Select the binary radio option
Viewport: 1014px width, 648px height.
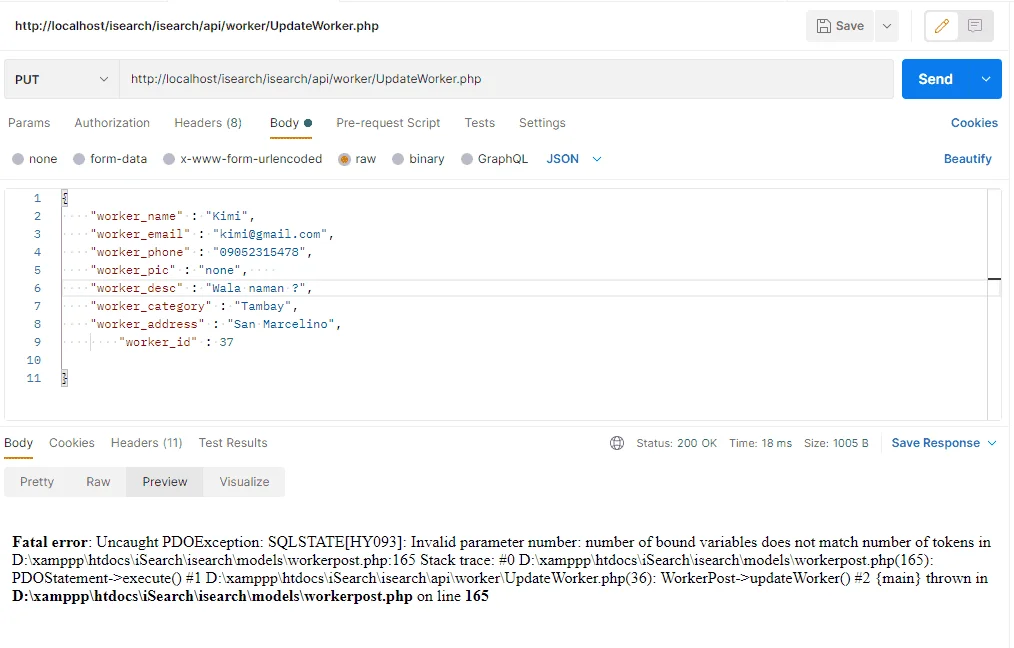[x=398, y=159]
